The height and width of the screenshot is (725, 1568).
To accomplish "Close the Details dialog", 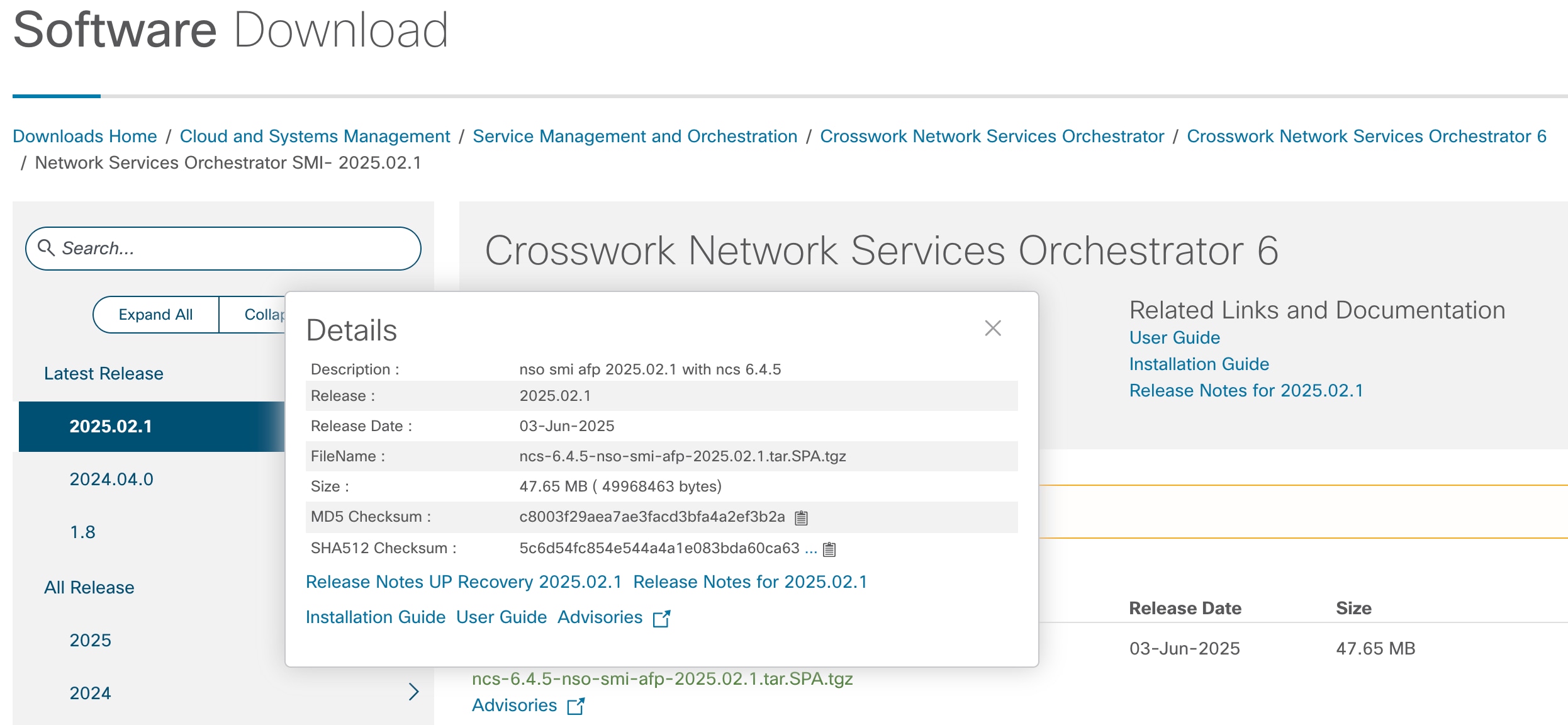I will (992, 328).
